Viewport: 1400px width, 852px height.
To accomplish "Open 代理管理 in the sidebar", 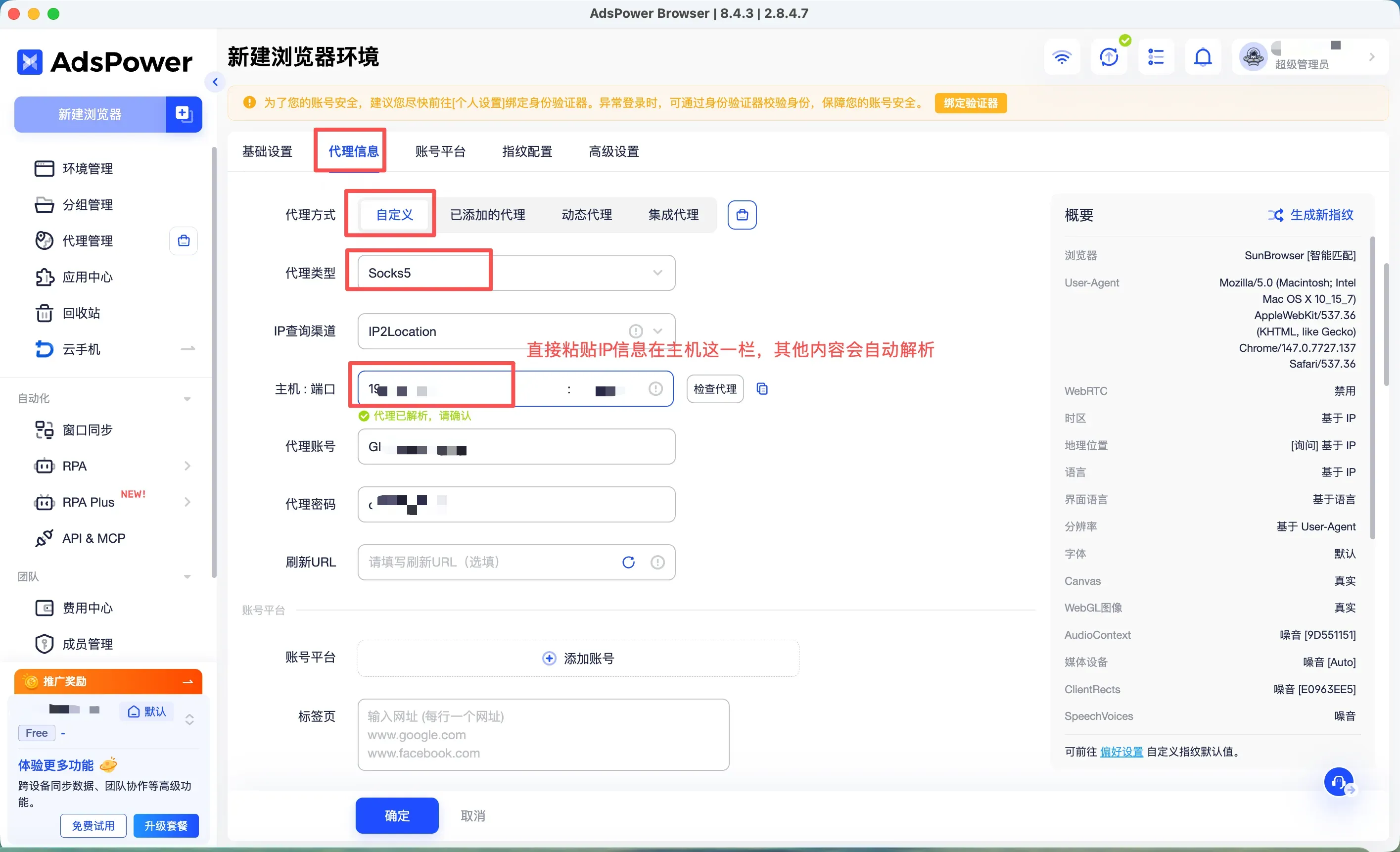I will (x=88, y=240).
